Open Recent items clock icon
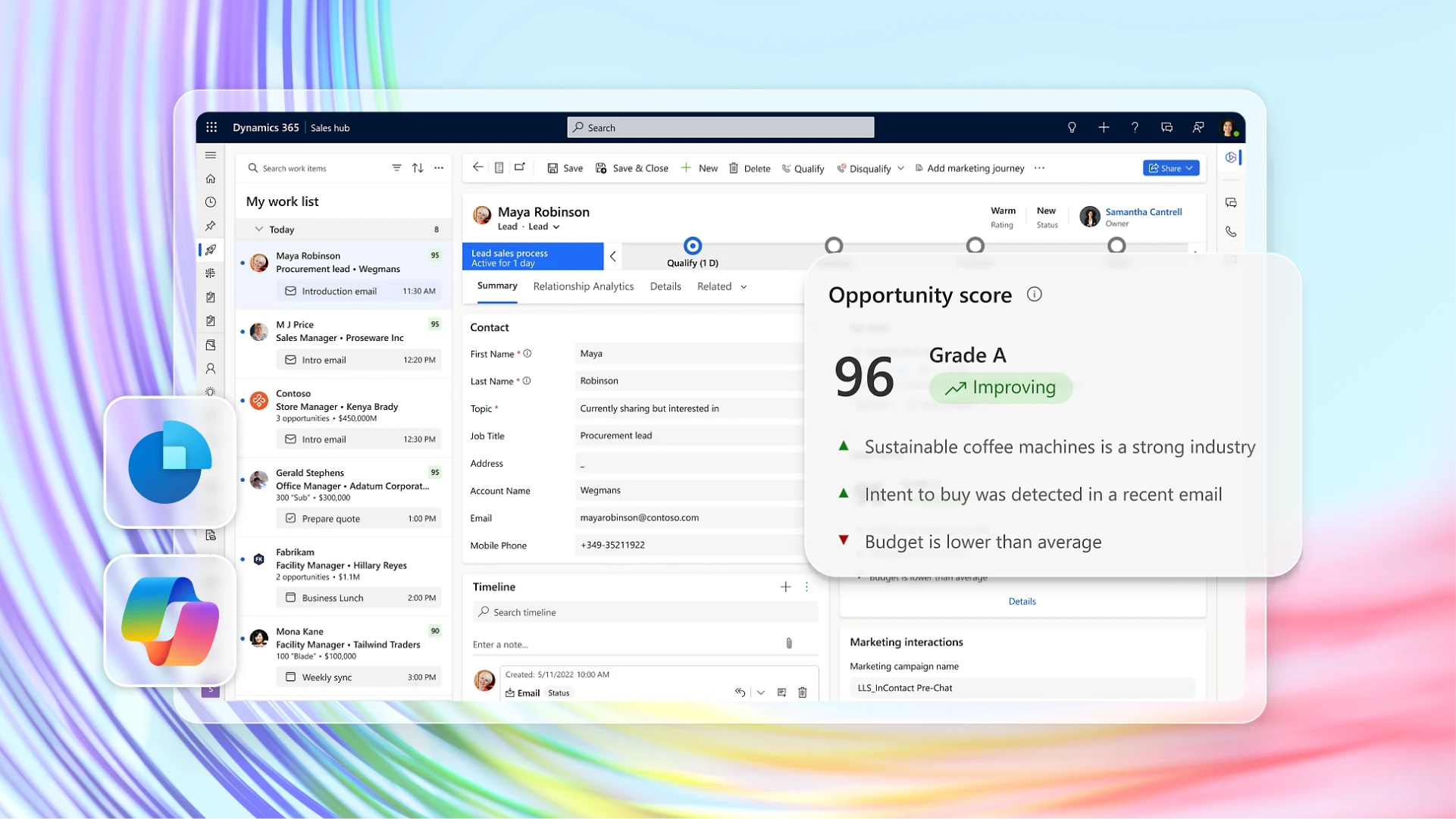 tap(211, 202)
